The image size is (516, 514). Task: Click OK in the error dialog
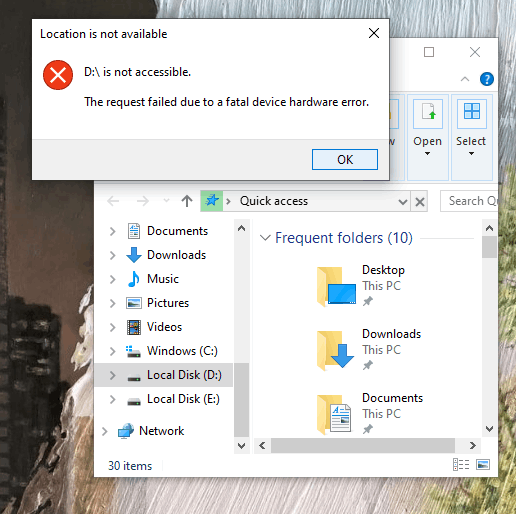coord(345,159)
